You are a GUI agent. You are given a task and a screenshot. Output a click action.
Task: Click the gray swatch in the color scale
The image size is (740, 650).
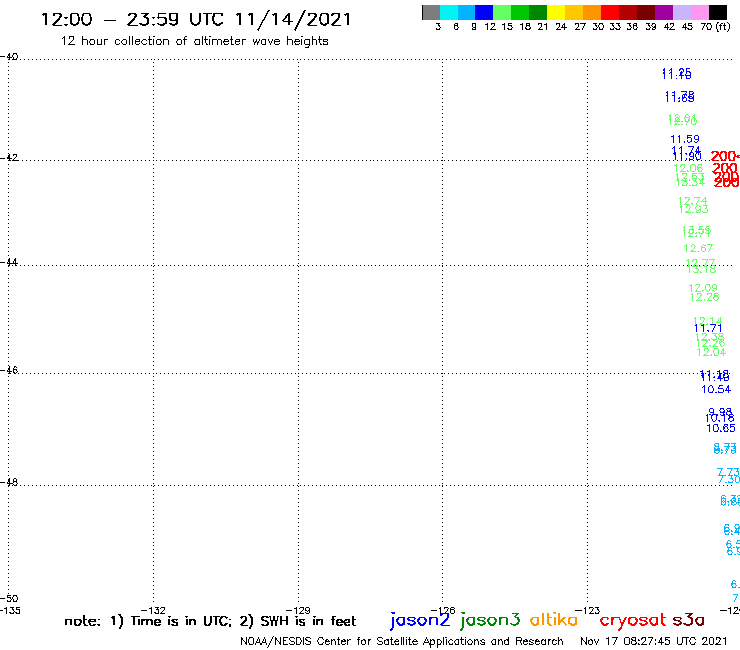pyautogui.click(x=431, y=12)
